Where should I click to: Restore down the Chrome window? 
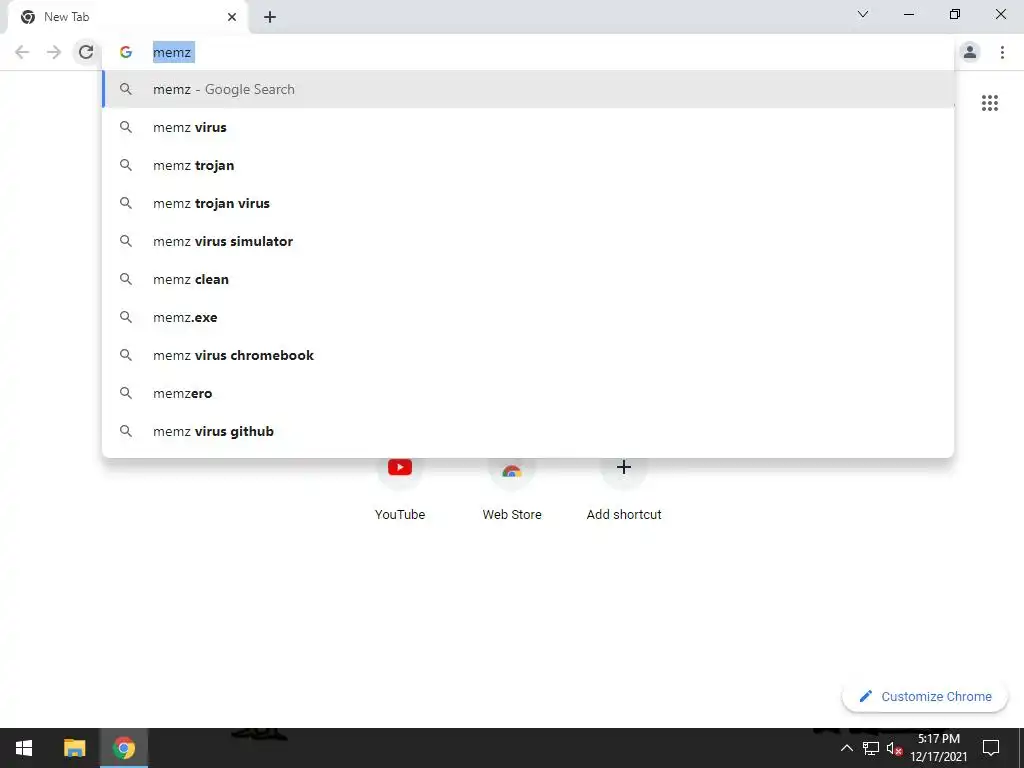[x=955, y=14]
